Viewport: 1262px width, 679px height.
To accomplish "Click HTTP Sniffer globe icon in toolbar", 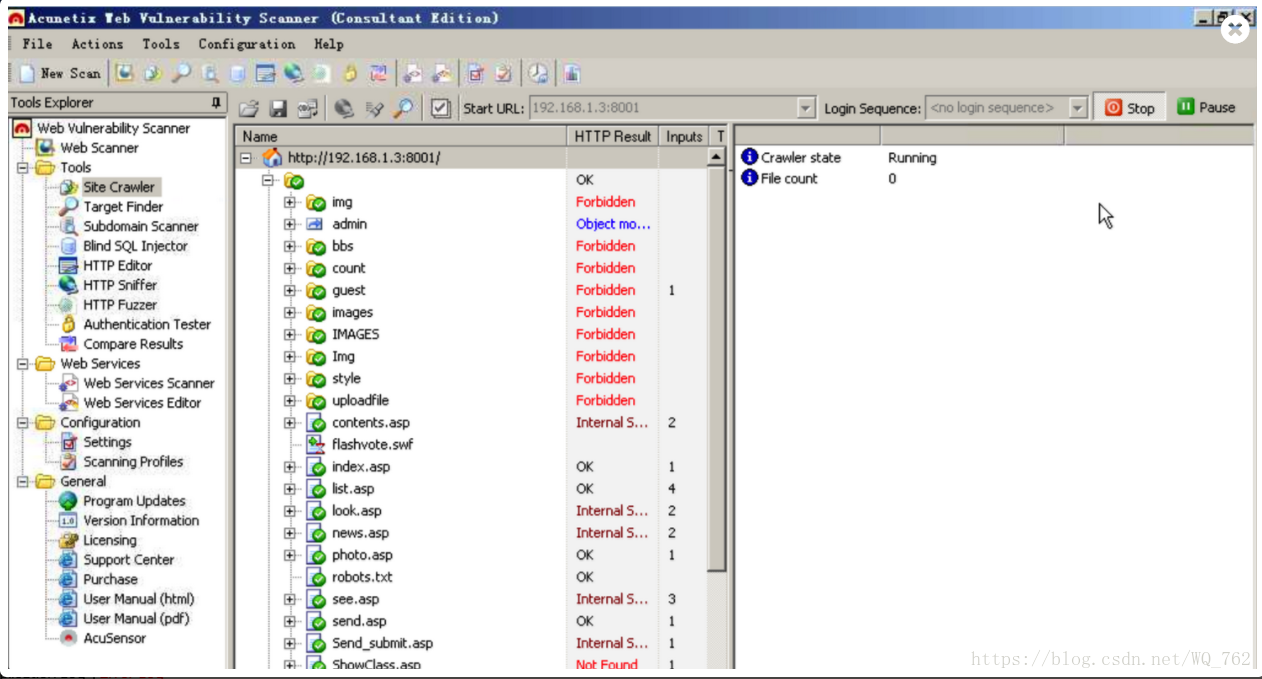I will click(293, 73).
